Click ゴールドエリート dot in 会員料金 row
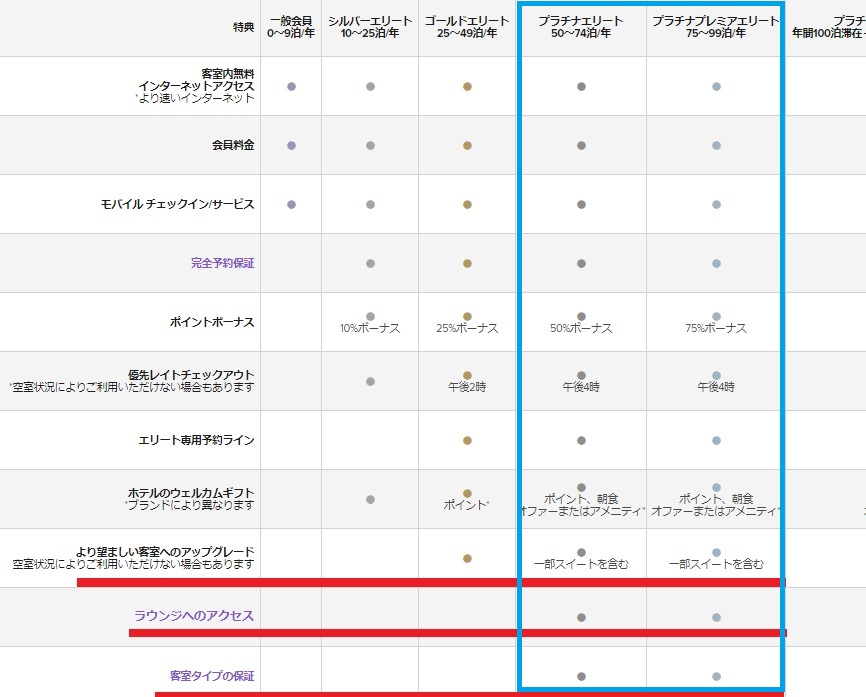 point(467,146)
